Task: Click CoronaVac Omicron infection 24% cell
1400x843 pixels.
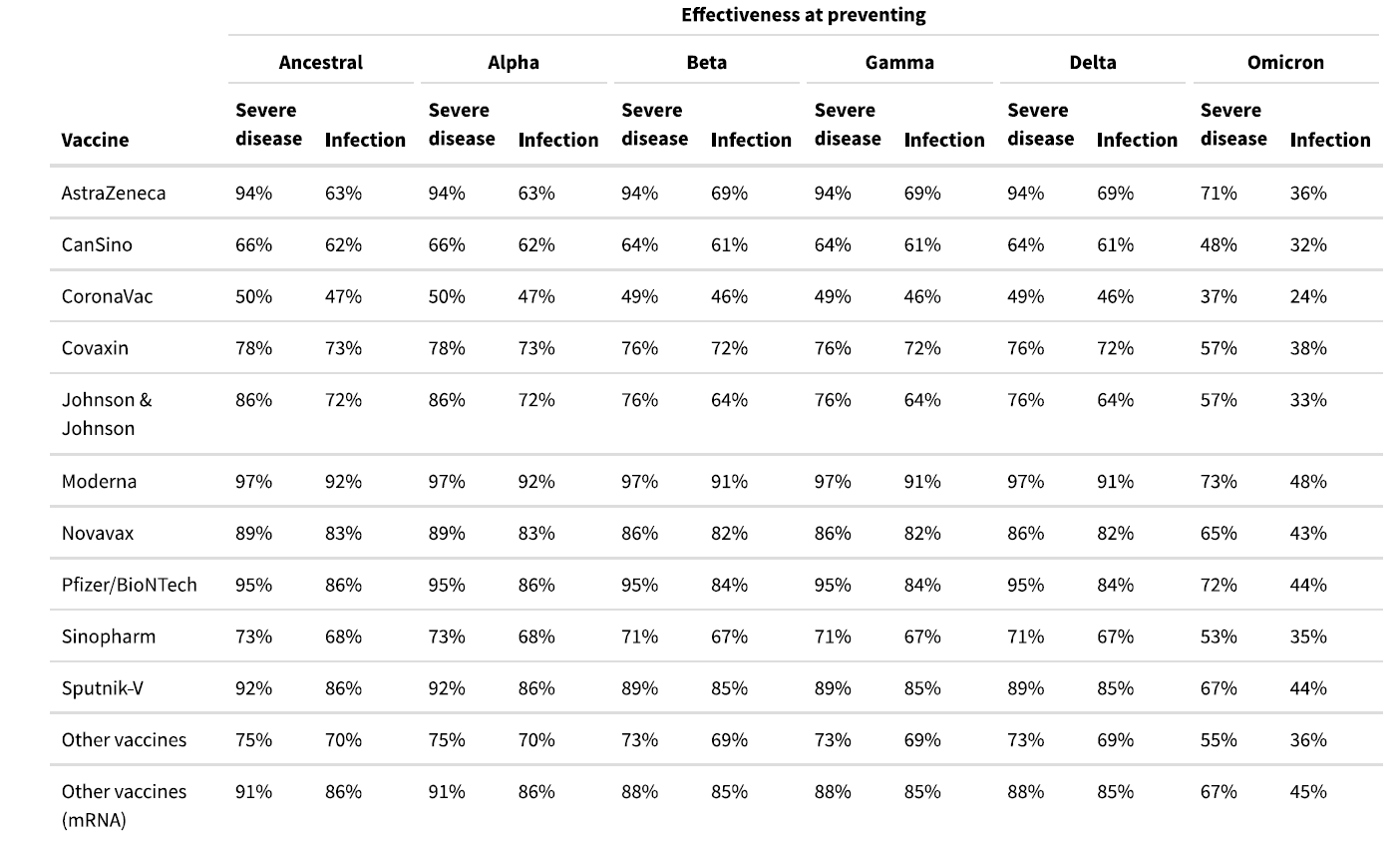Action: 1308,296
